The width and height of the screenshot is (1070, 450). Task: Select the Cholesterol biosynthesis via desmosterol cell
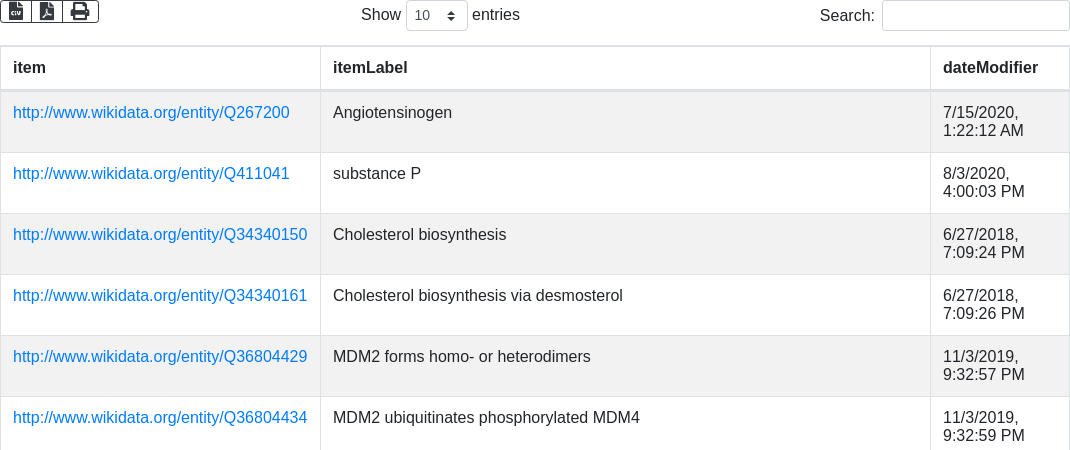point(625,305)
